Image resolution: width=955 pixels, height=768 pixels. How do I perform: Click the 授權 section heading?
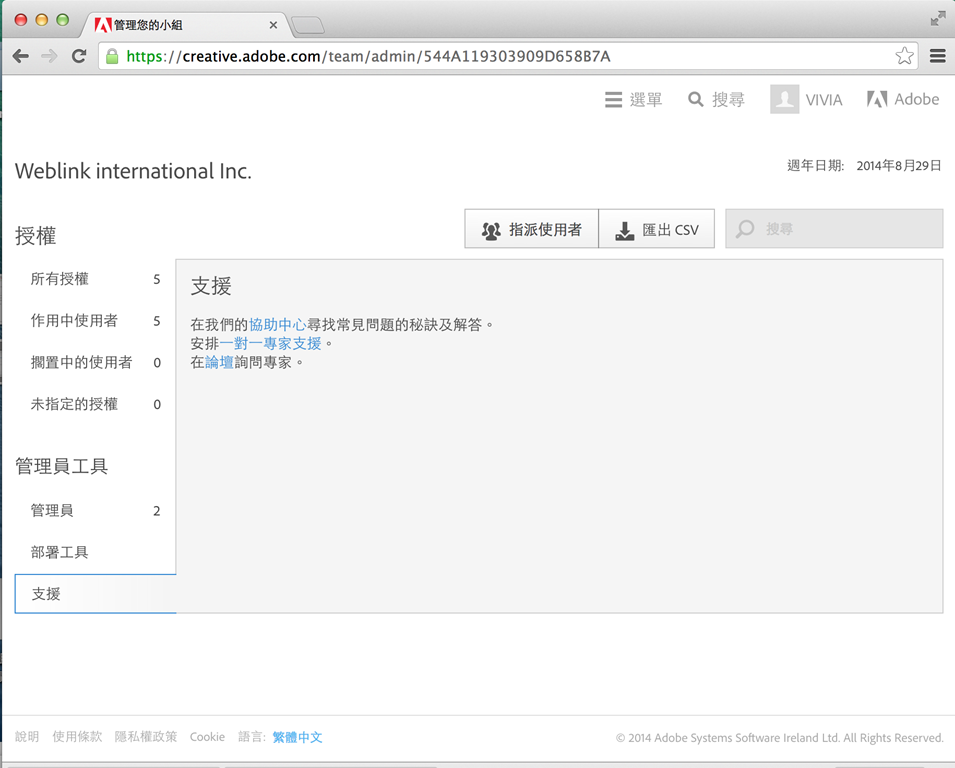(x=35, y=236)
